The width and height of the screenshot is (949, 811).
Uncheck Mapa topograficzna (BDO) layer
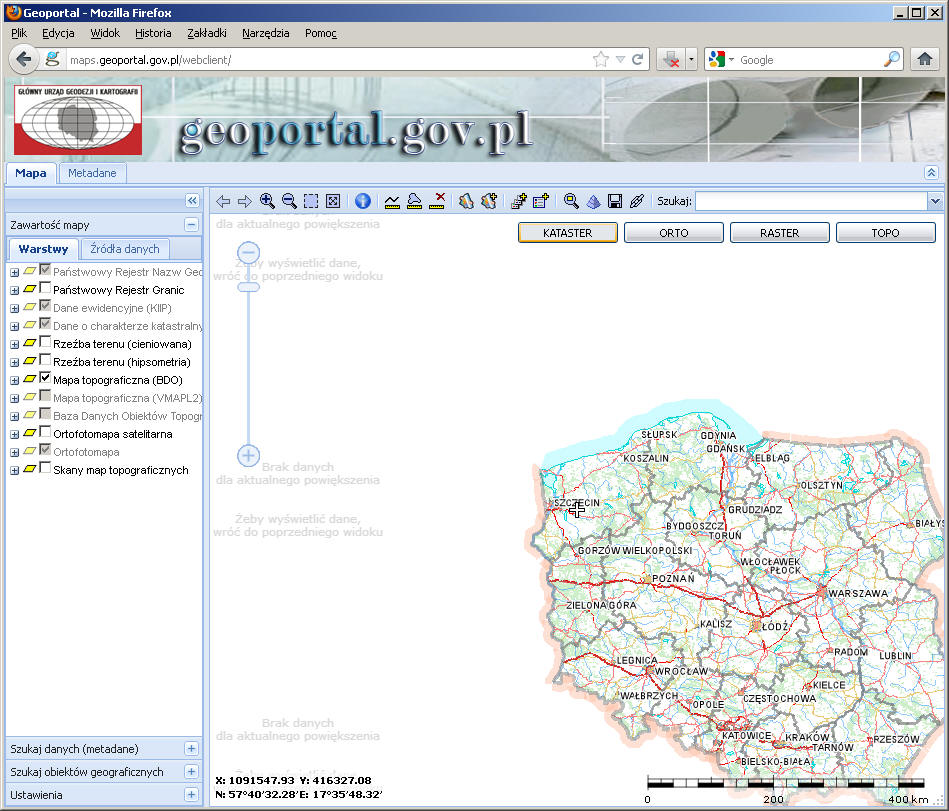point(45,378)
